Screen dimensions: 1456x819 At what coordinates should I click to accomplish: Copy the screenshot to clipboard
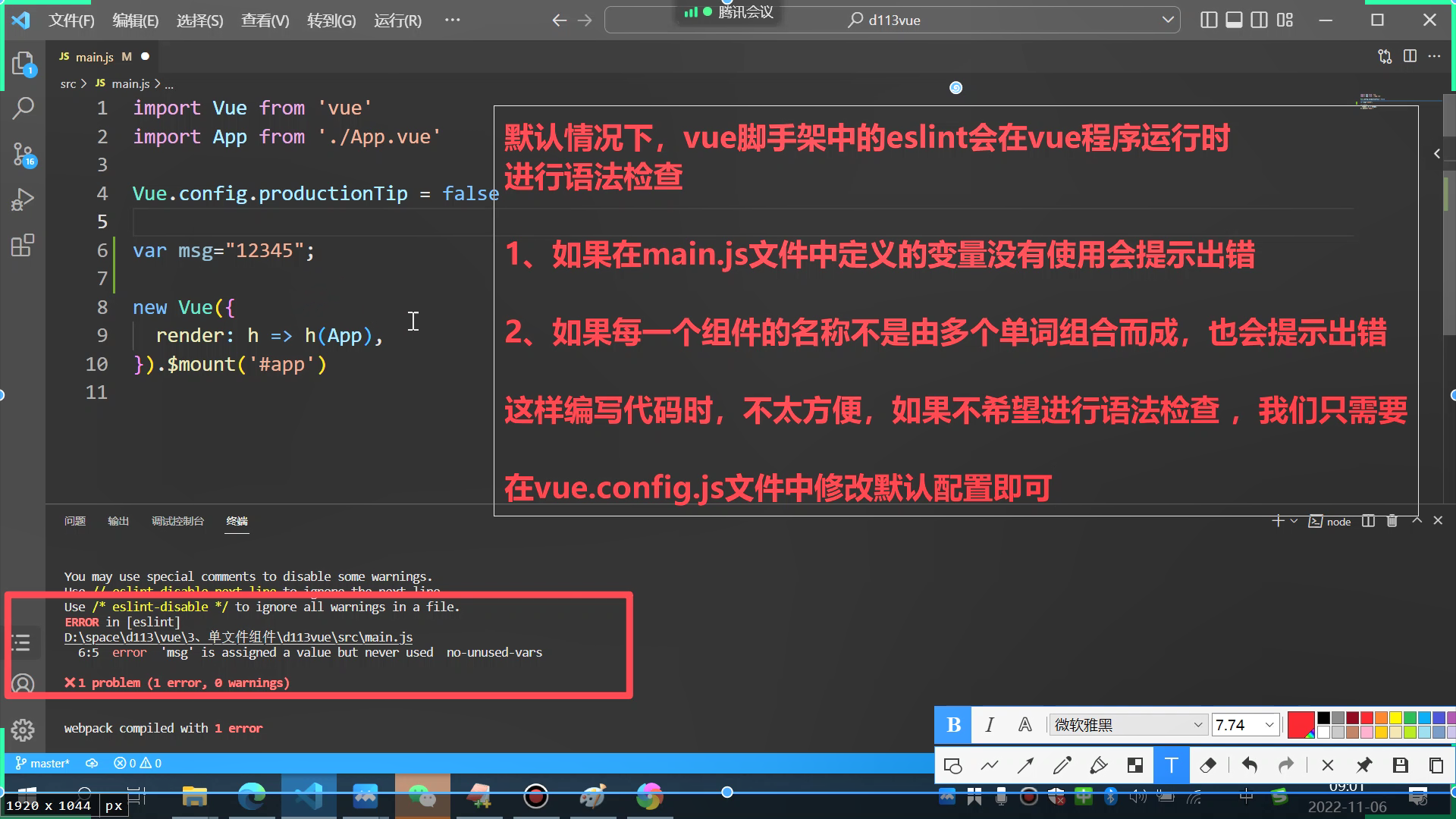[1436, 765]
